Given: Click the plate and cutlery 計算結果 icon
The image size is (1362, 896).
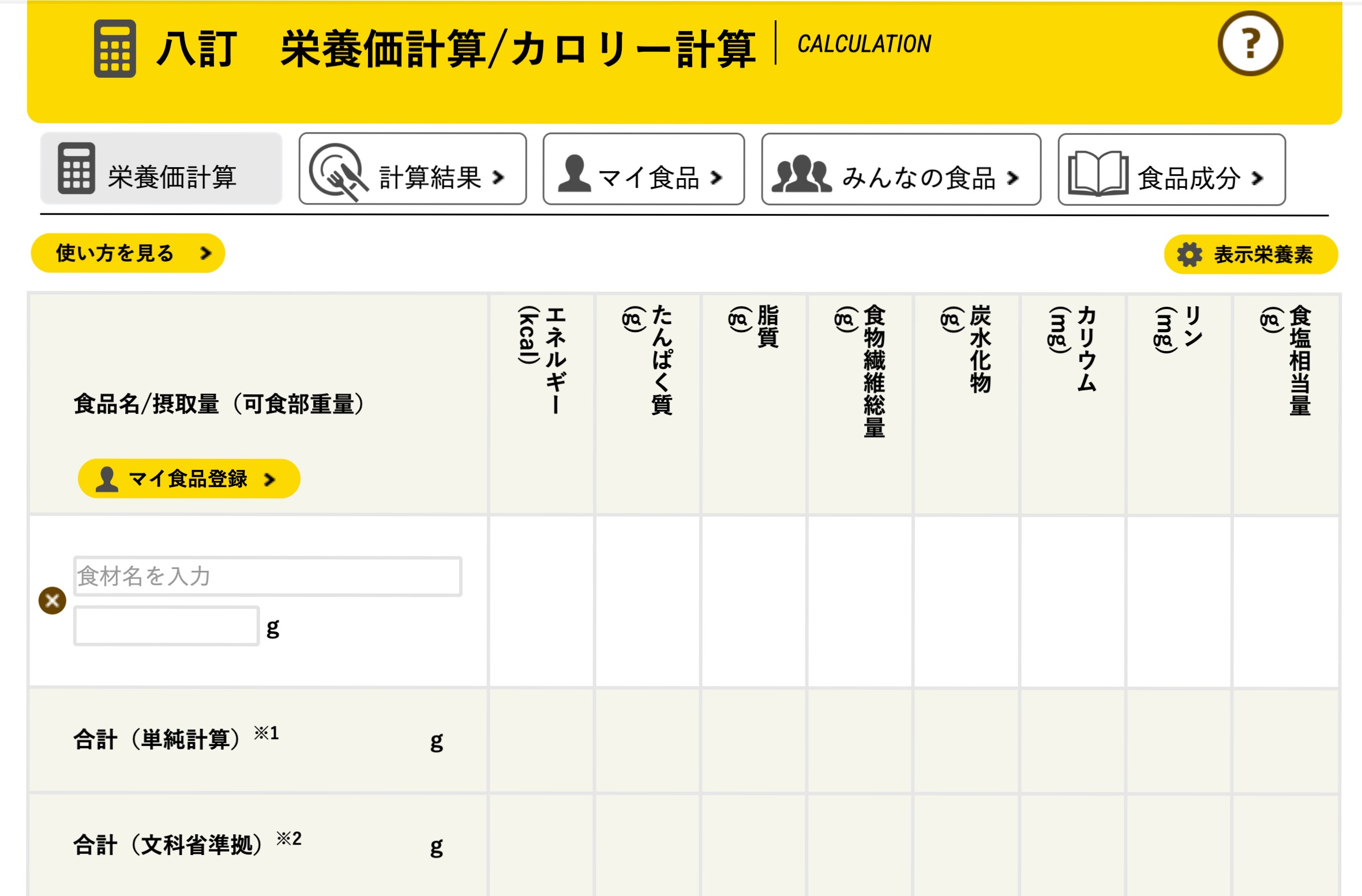Looking at the screenshot, I should tap(339, 172).
